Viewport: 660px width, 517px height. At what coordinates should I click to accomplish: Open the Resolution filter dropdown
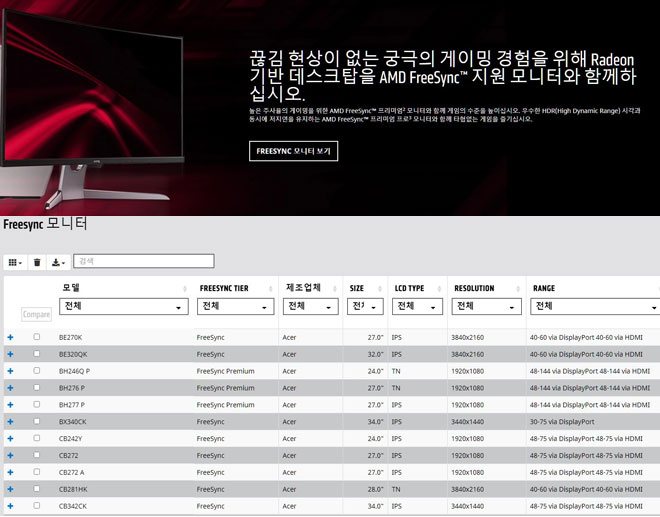coord(487,306)
